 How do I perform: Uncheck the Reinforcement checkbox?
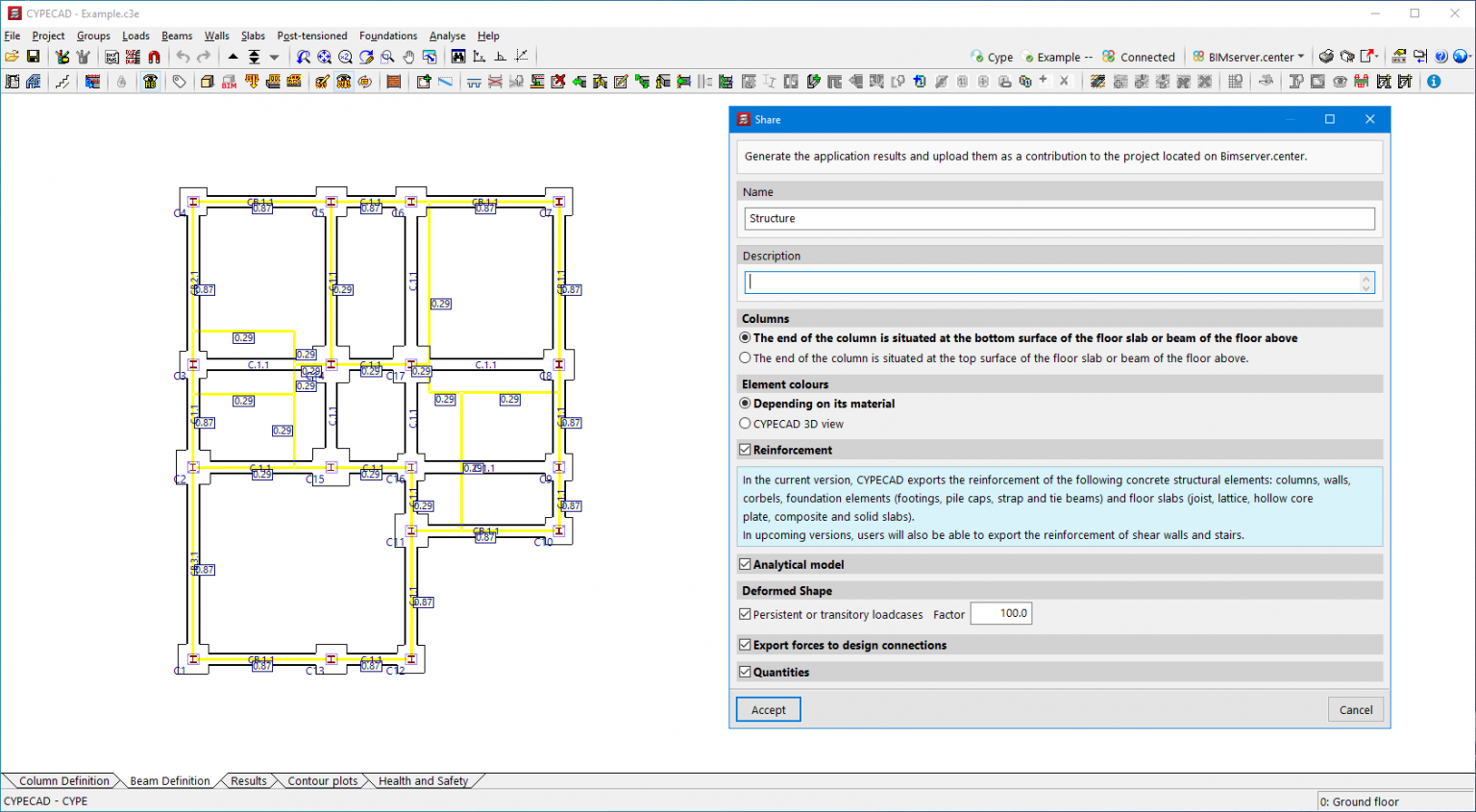coord(745,449)
